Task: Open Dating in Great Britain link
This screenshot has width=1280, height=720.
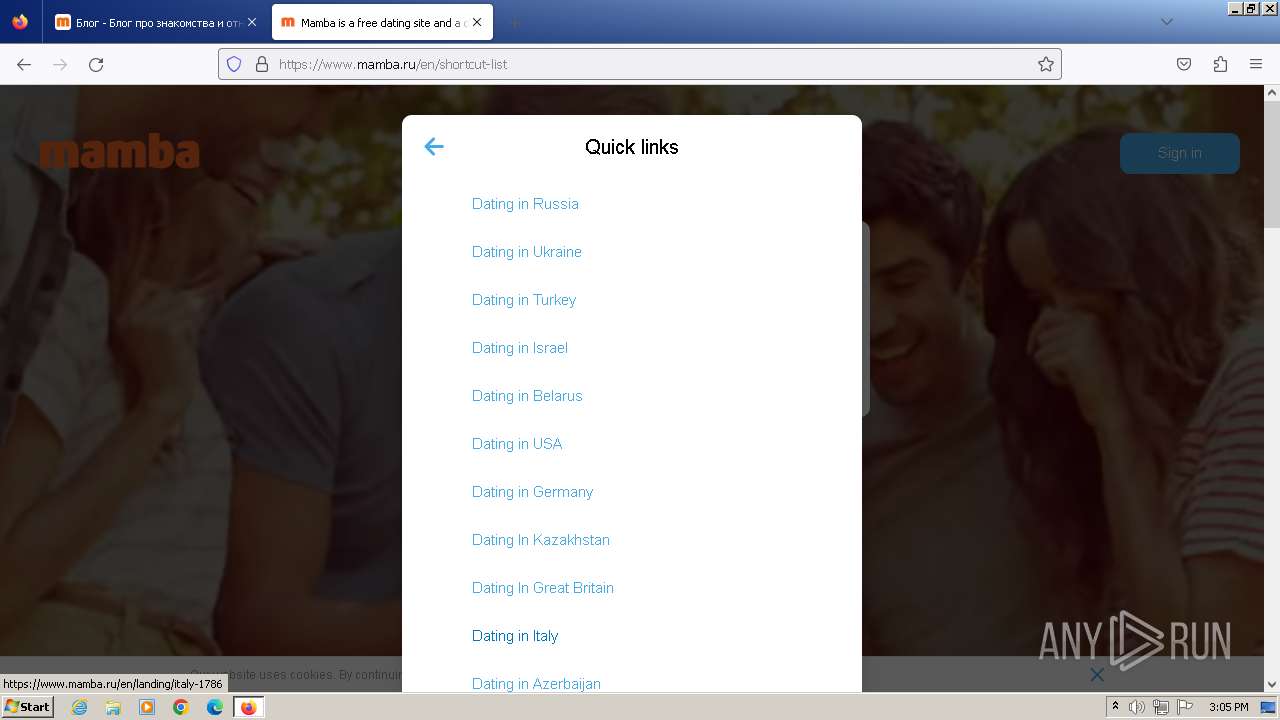Action: 543,588
